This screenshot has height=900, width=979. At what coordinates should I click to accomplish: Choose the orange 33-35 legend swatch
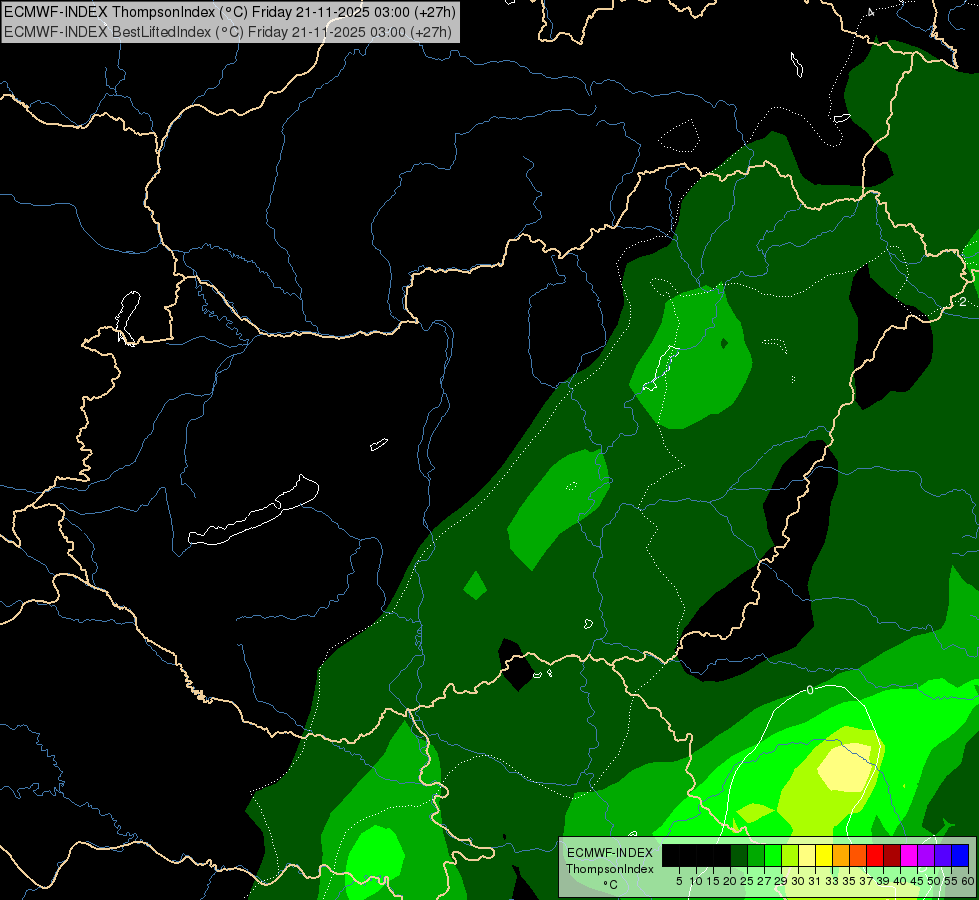[x=841, y=856]
